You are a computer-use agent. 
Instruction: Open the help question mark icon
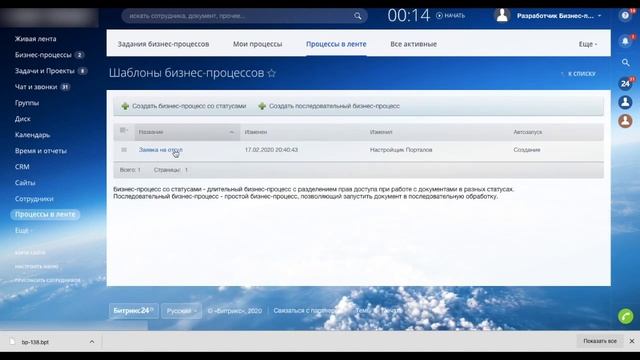(x=625, y=16)
